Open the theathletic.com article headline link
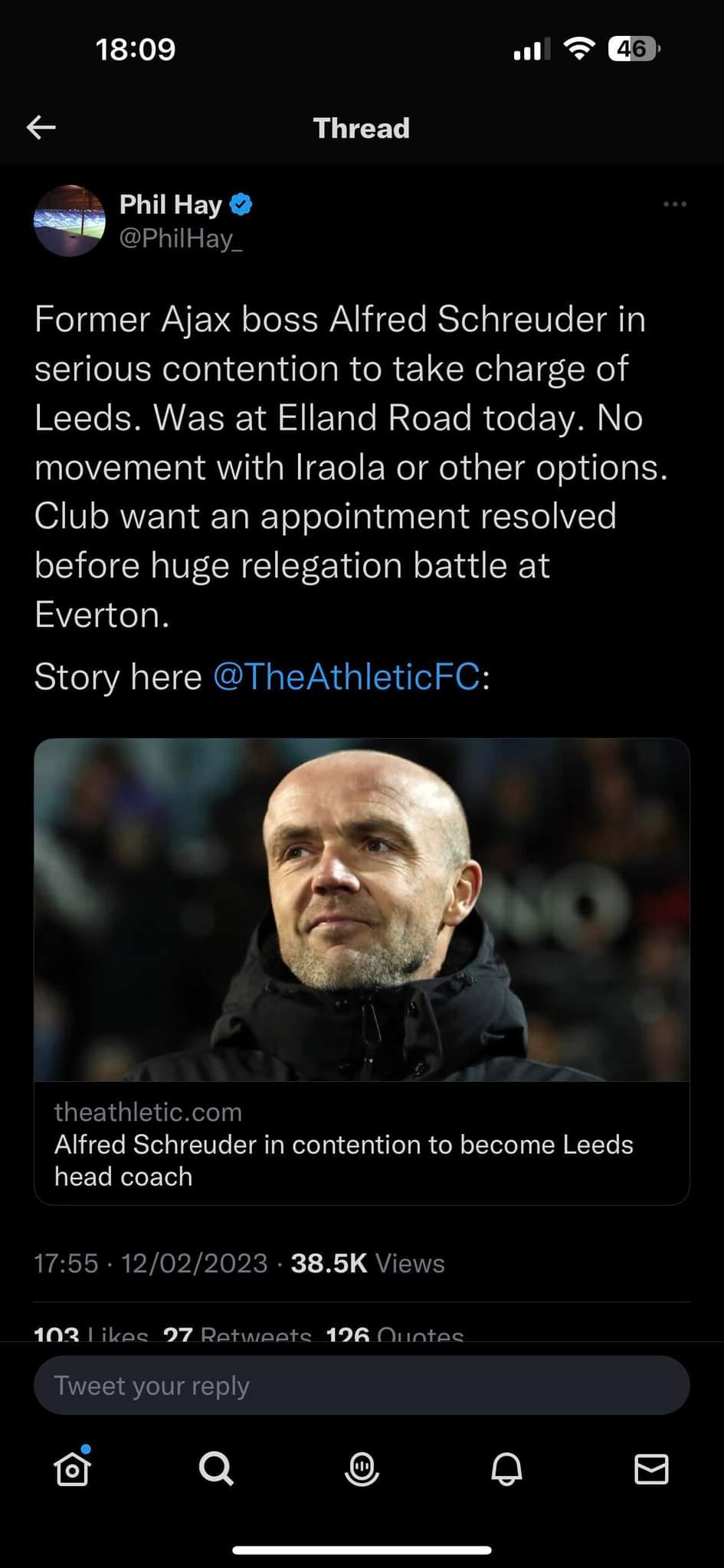Image resolution: width=724 pixels, height=1568 pixels. [x=343, y=1160]
